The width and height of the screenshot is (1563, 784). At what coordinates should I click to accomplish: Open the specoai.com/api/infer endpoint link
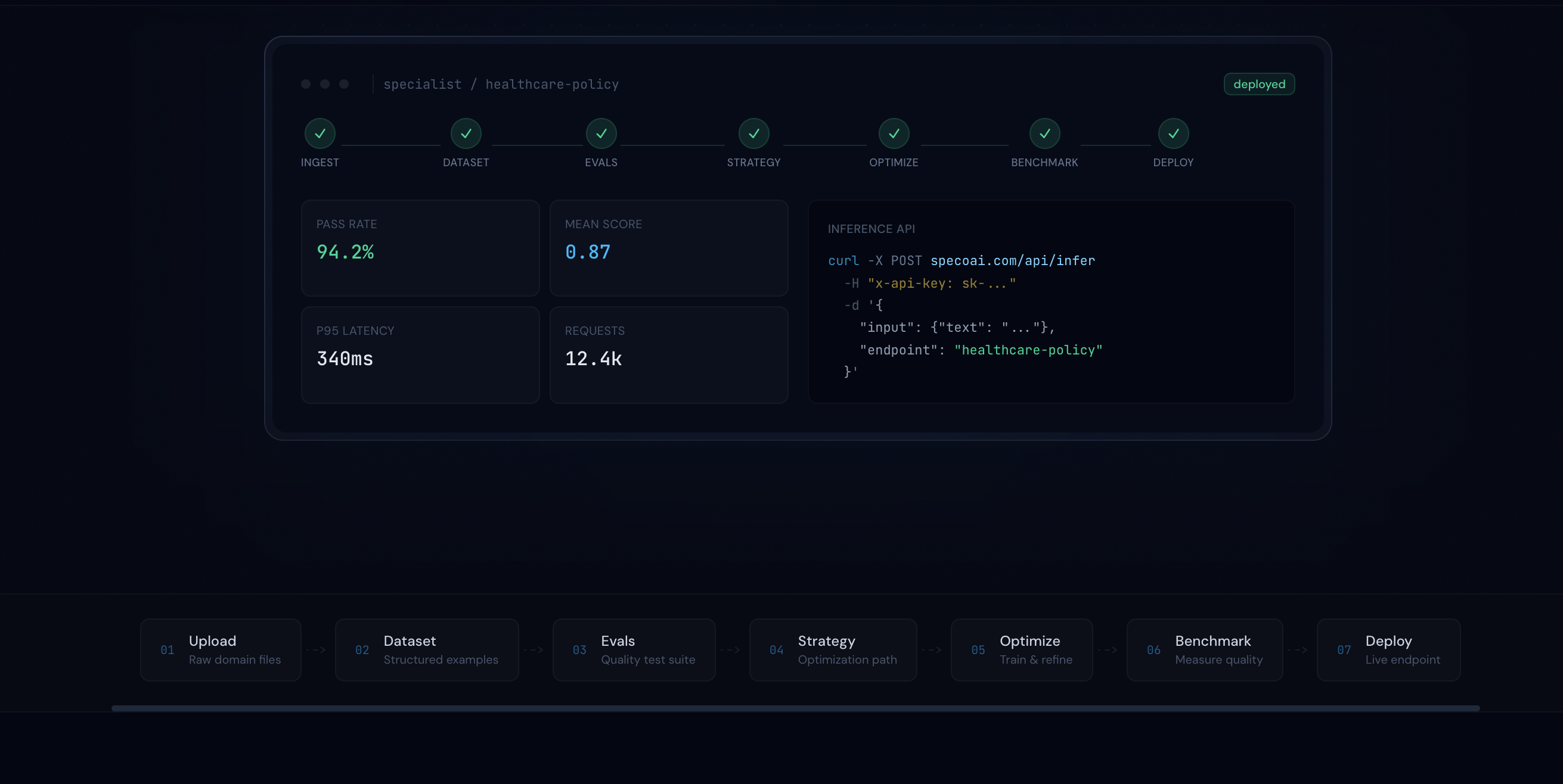pos(1013,260)
